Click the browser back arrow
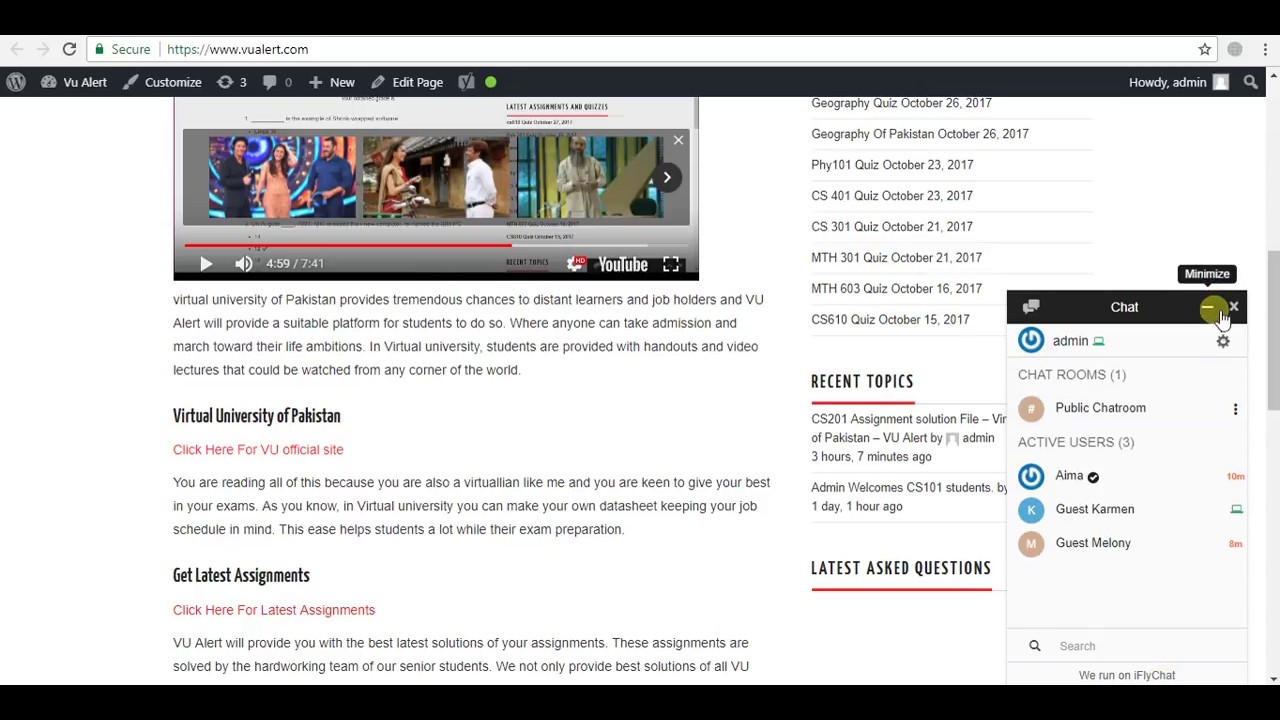Viewport: 1280px width, 720px height. (x=17, y=49)
